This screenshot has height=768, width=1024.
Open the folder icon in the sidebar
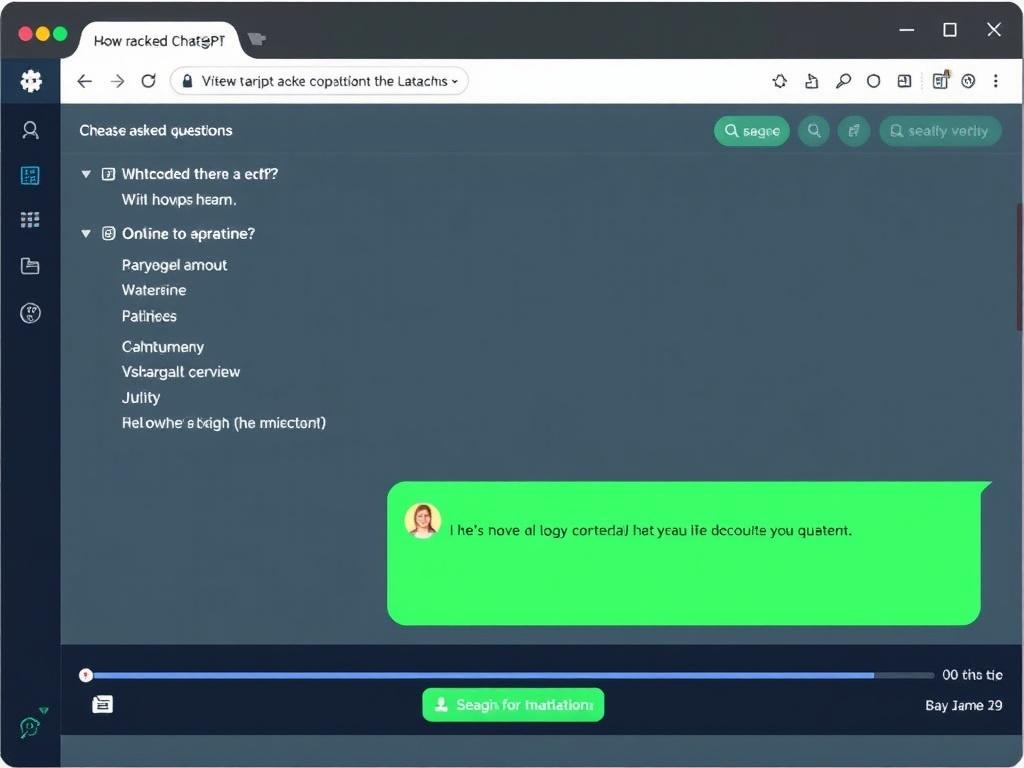pyautogui.click(x=30, y=266)
